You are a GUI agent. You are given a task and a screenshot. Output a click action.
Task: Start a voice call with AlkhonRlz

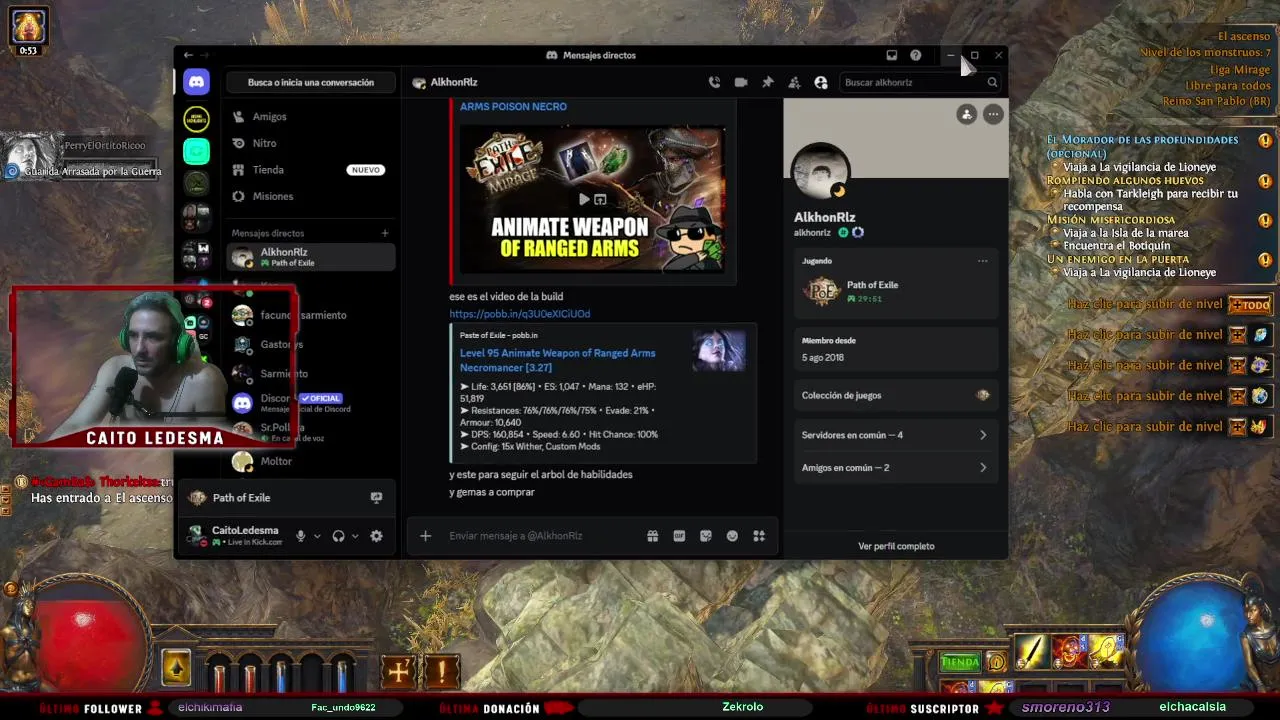point(714,83)
